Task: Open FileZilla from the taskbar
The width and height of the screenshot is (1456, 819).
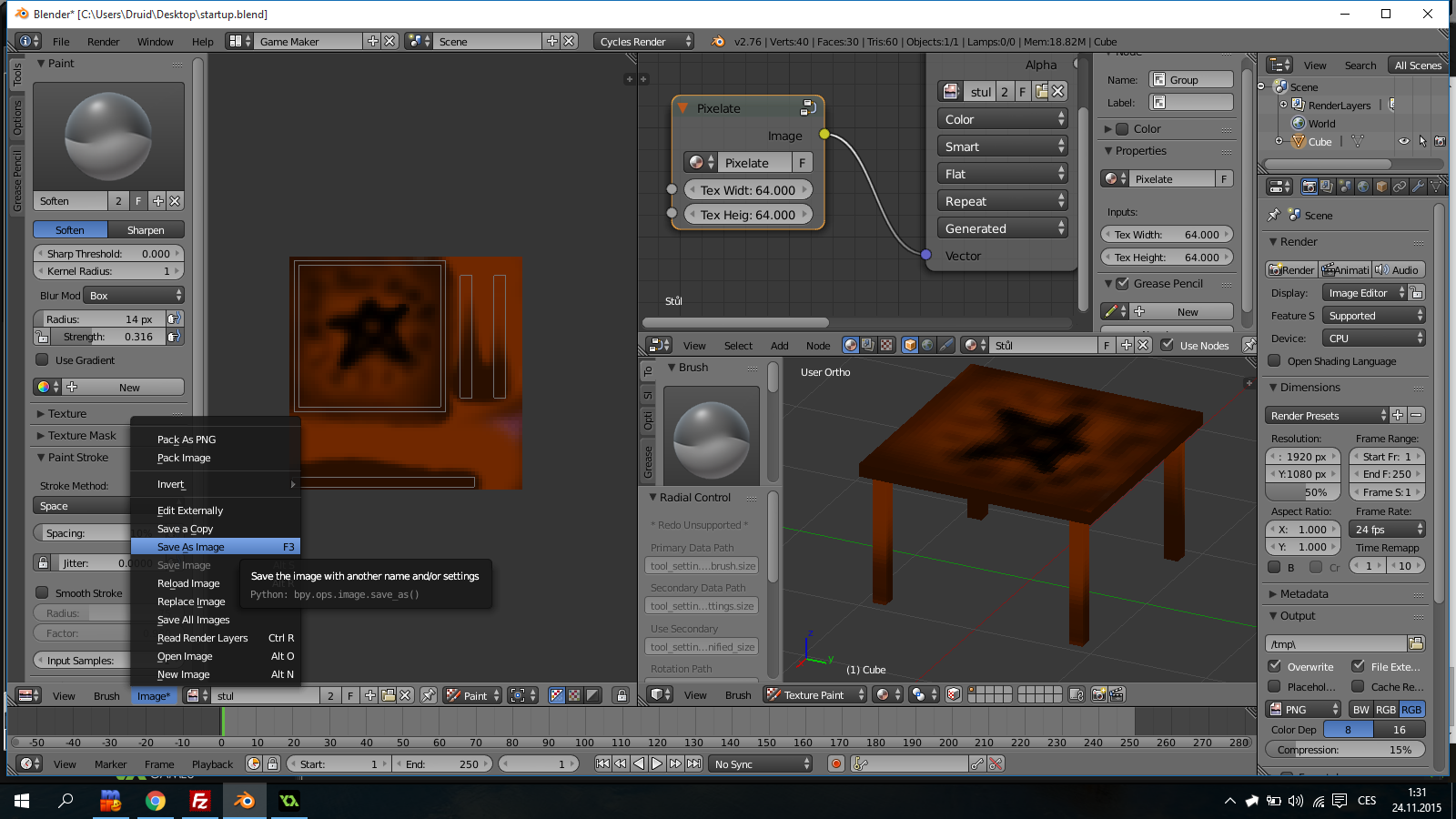Action: [198, 802]
